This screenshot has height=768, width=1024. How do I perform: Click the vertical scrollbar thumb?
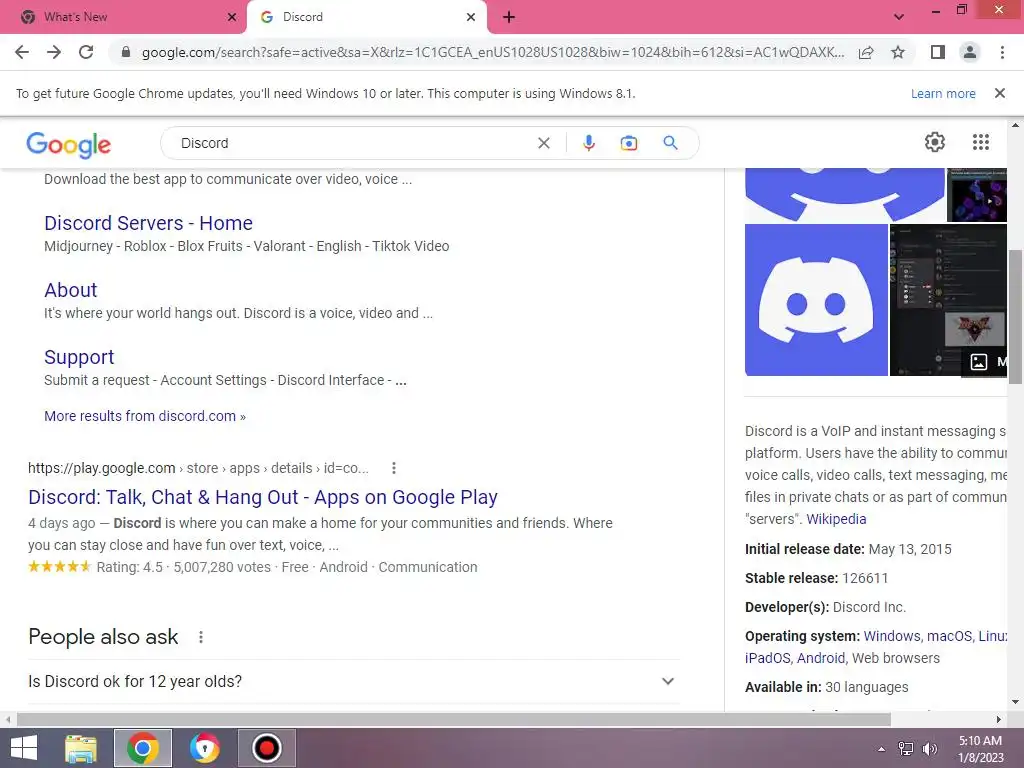pyautogui.click(x=1015, y=317)
